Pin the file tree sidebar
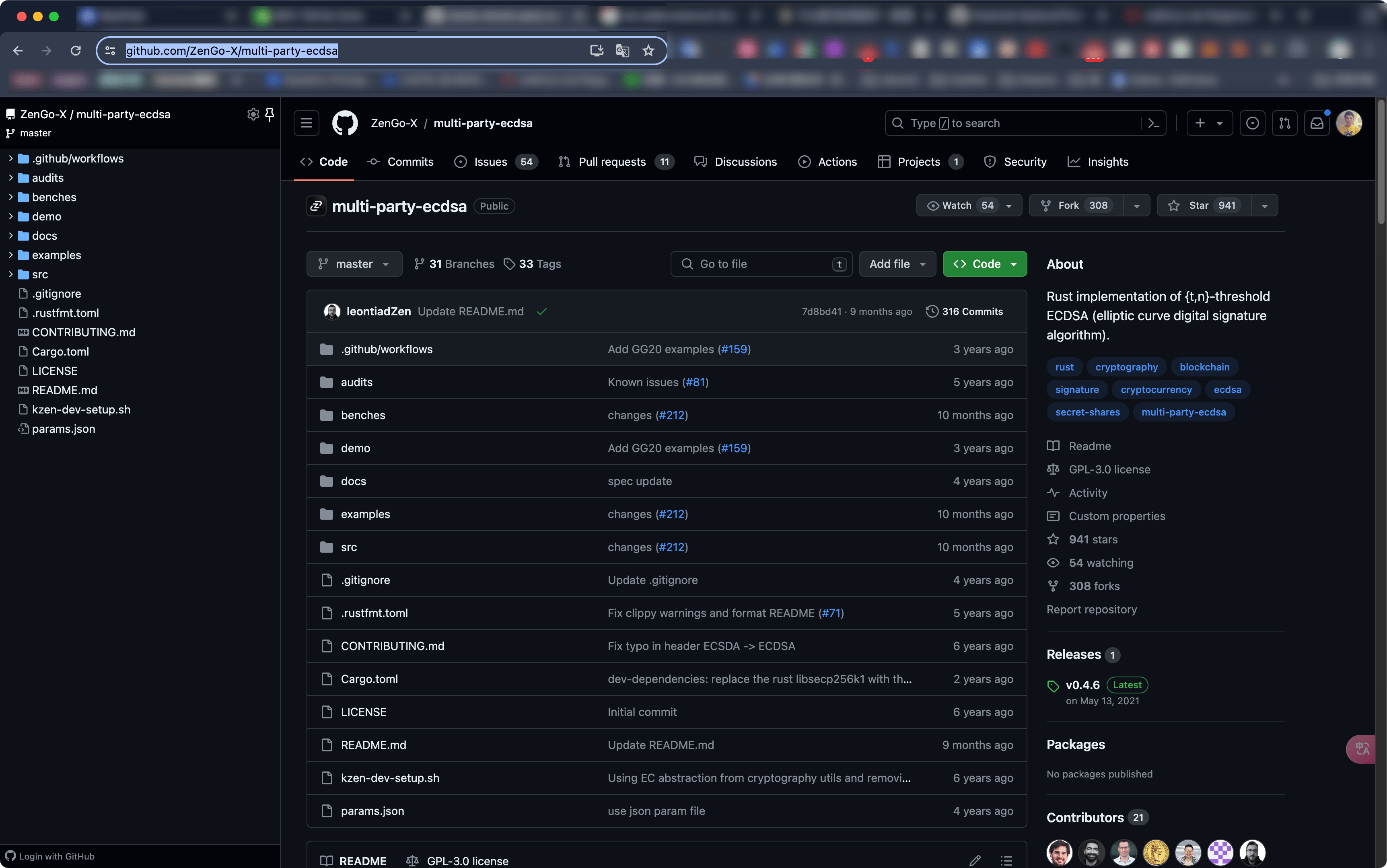Image resolution: width=1387 pixels, height=868 pixels. (x=269, y=114)
